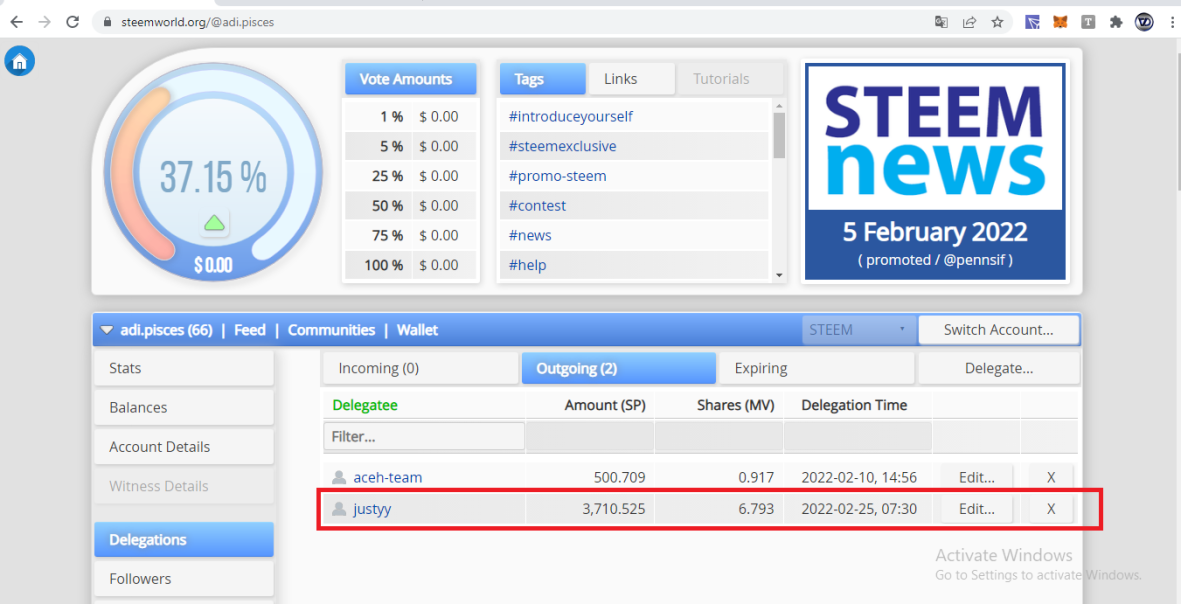
Task: Open the Followers sidebar section
Action: [184, 579]
